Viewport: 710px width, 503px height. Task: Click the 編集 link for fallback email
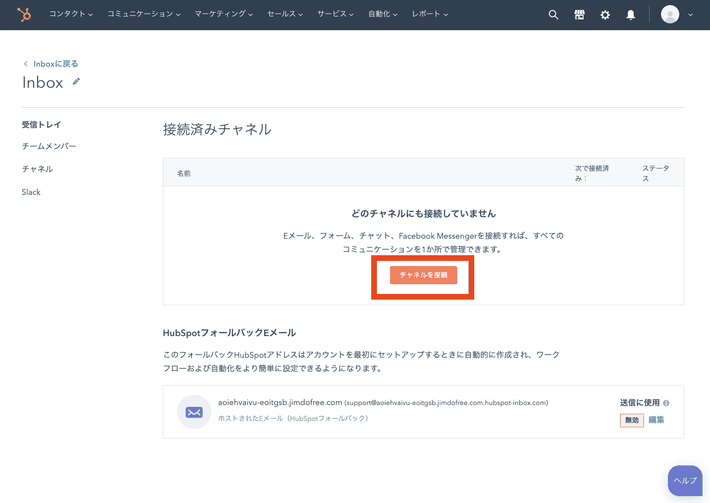click(656, 420)
